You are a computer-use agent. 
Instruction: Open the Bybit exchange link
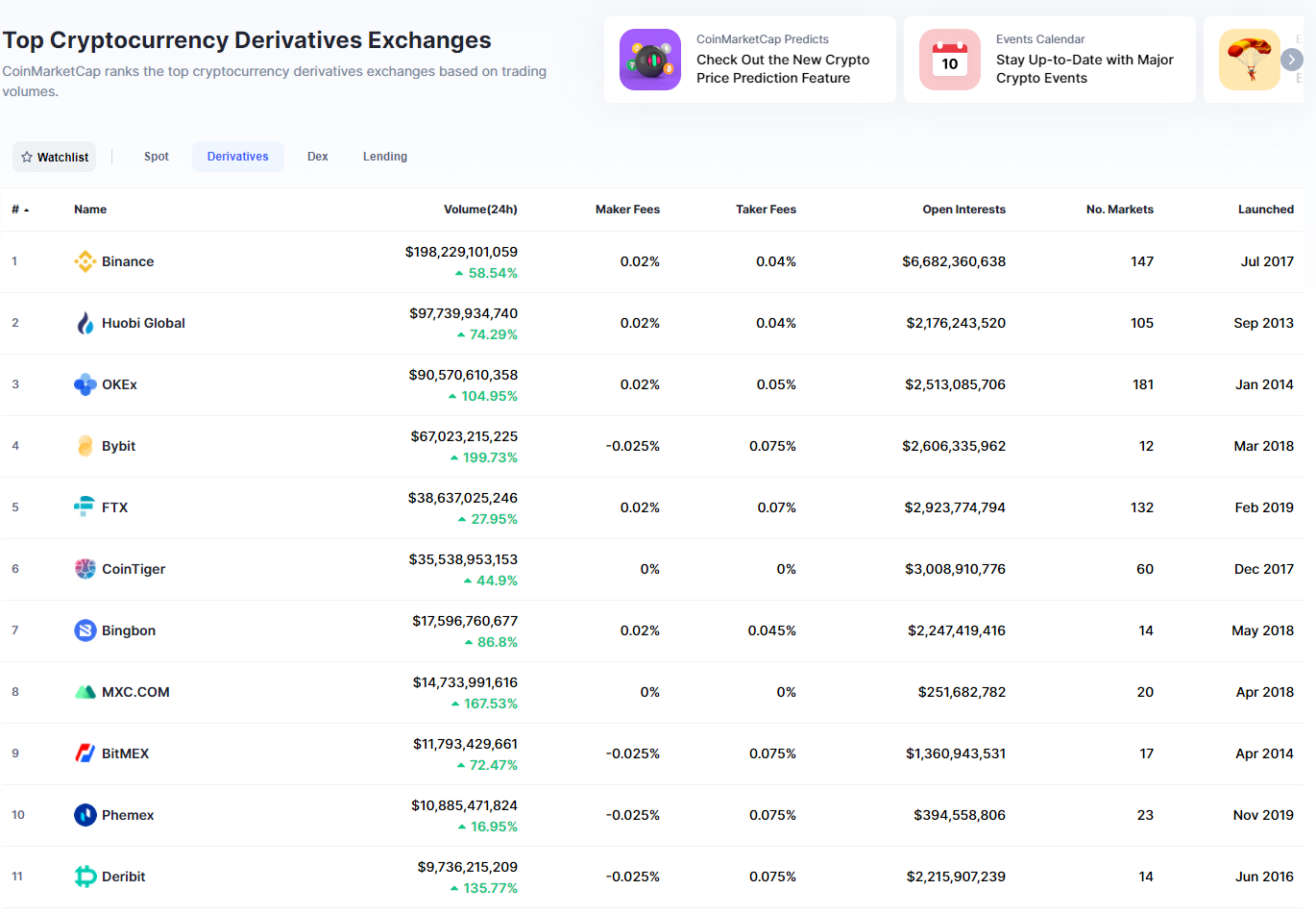click(x=118, y=446)
